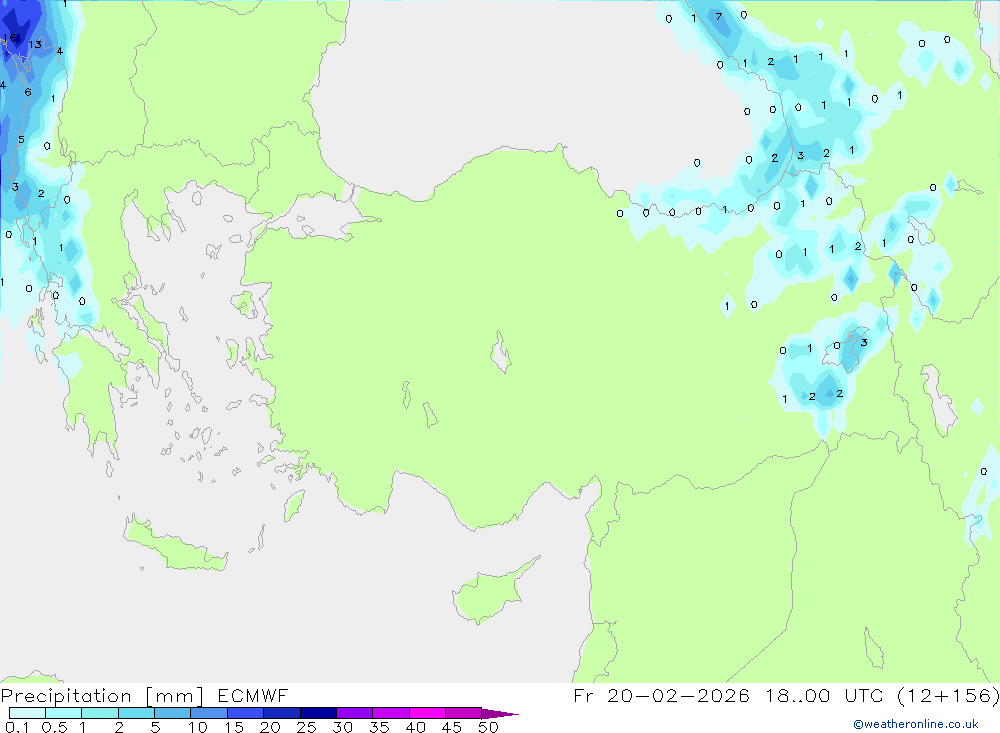Screen dimensions: 1000x733
Task: Select the 30–35 mm purple legend swatch
Action: click(x=355, y=713)
